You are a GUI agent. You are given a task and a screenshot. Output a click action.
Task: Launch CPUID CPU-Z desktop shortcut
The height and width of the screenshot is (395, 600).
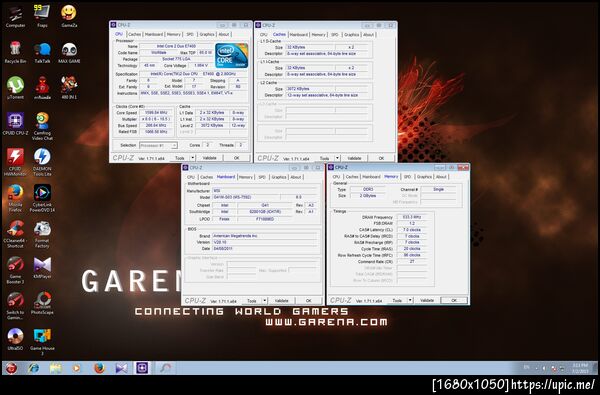[15, 124]
